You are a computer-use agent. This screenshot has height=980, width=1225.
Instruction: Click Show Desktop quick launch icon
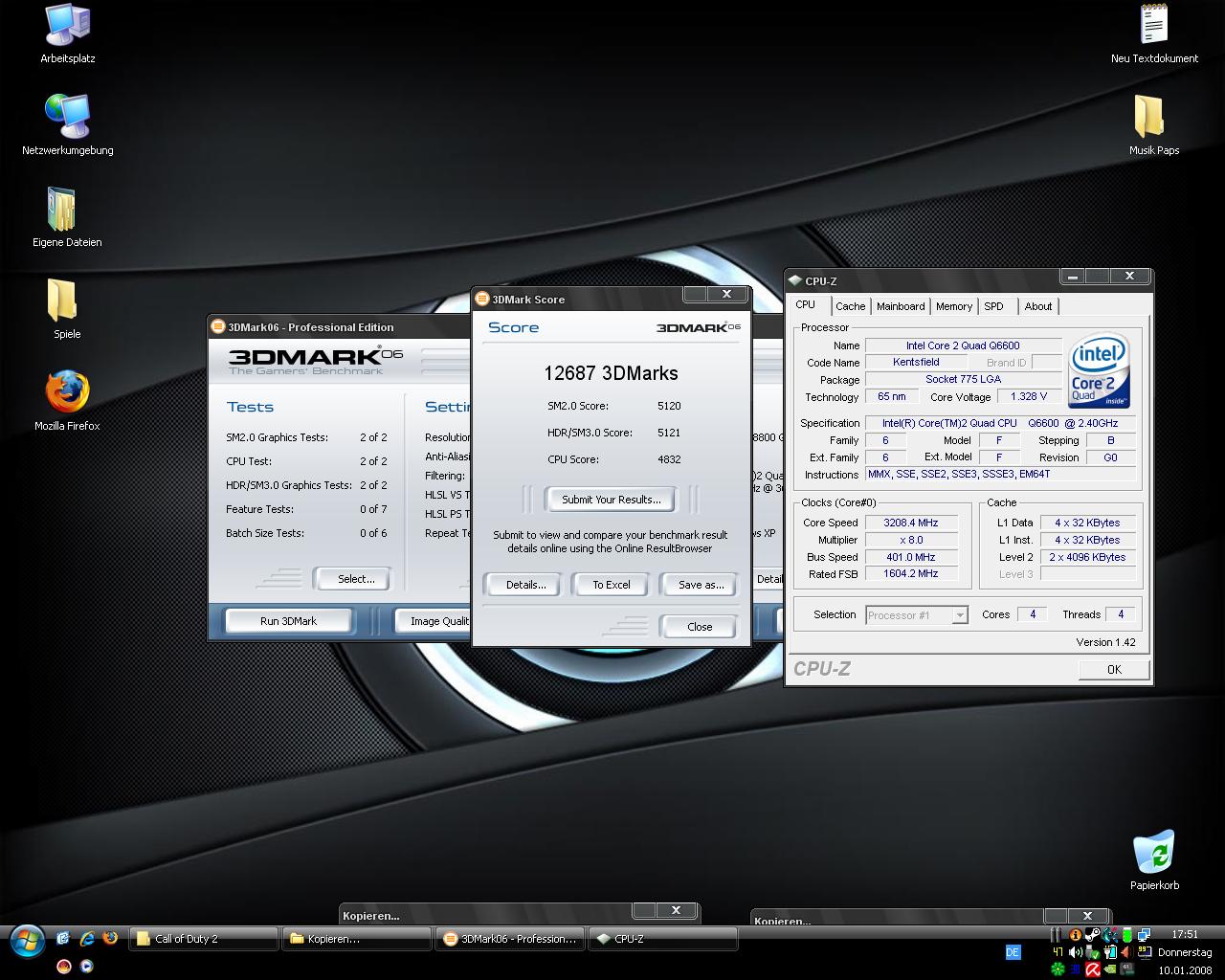63,938
